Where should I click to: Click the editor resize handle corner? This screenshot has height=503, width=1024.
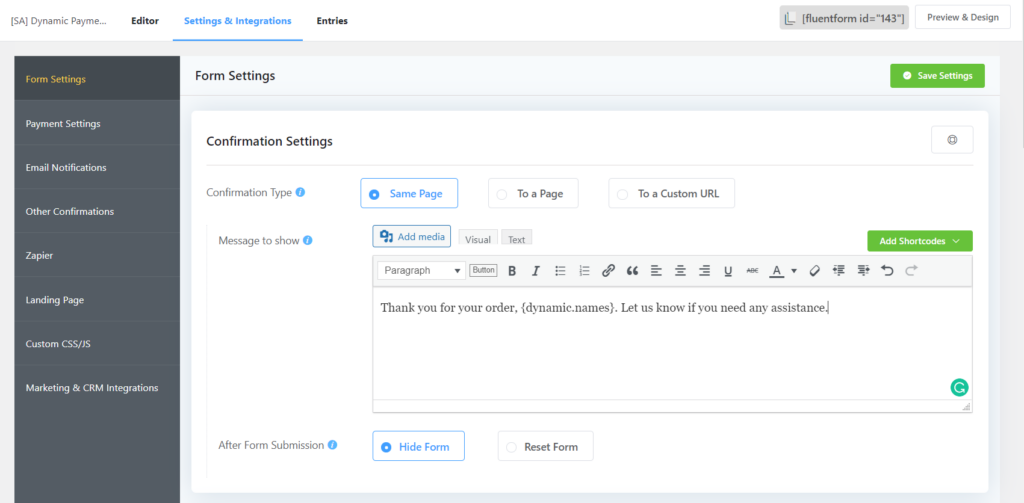[x=966, y=406]
